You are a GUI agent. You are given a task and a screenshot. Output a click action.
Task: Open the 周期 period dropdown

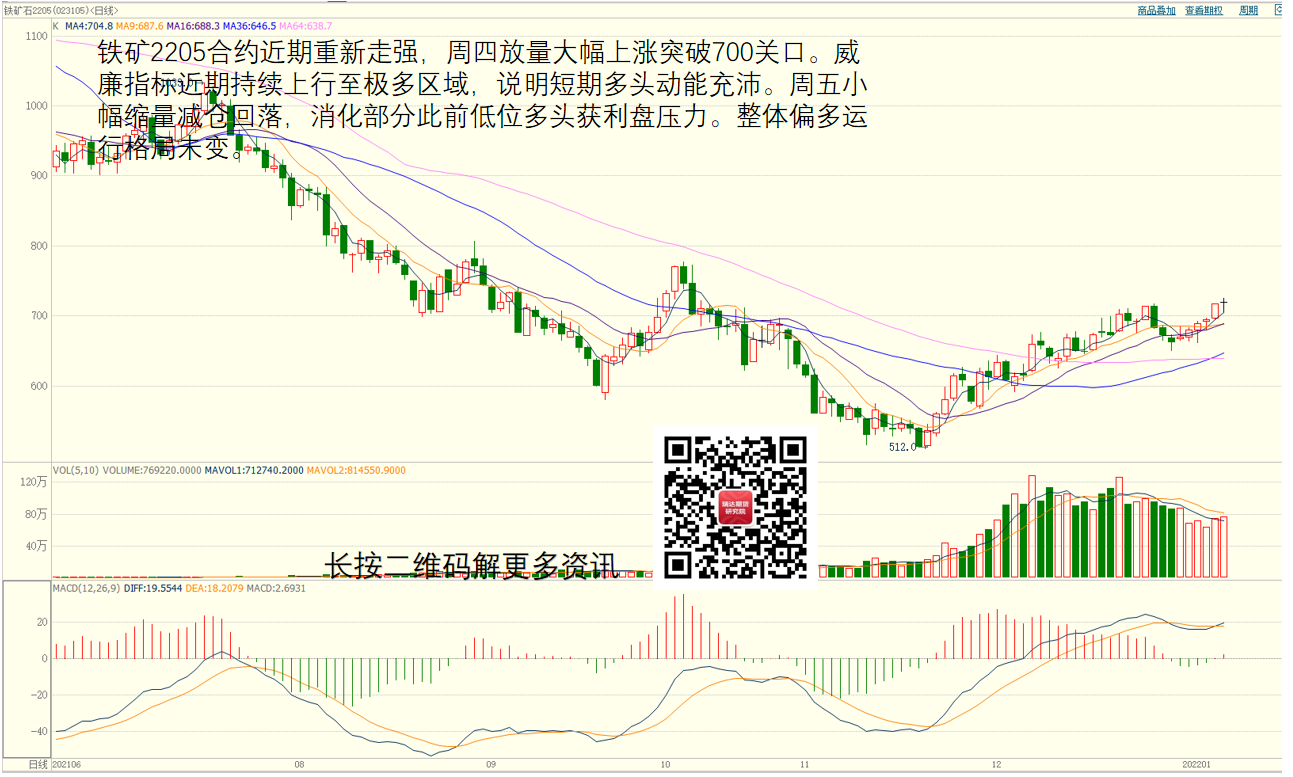point(1248,10)
